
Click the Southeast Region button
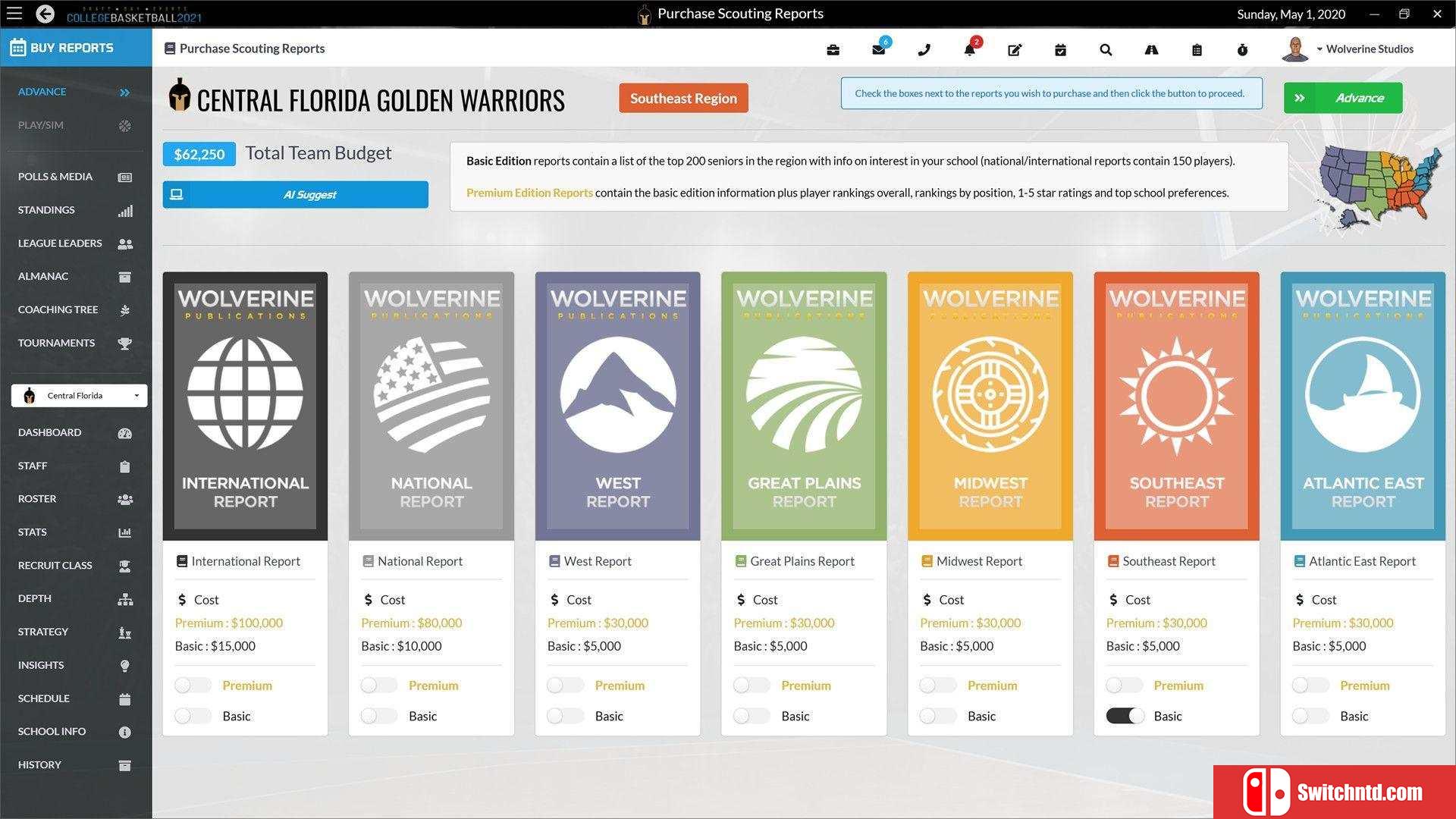pyautogui.click(x=683, y=98)
